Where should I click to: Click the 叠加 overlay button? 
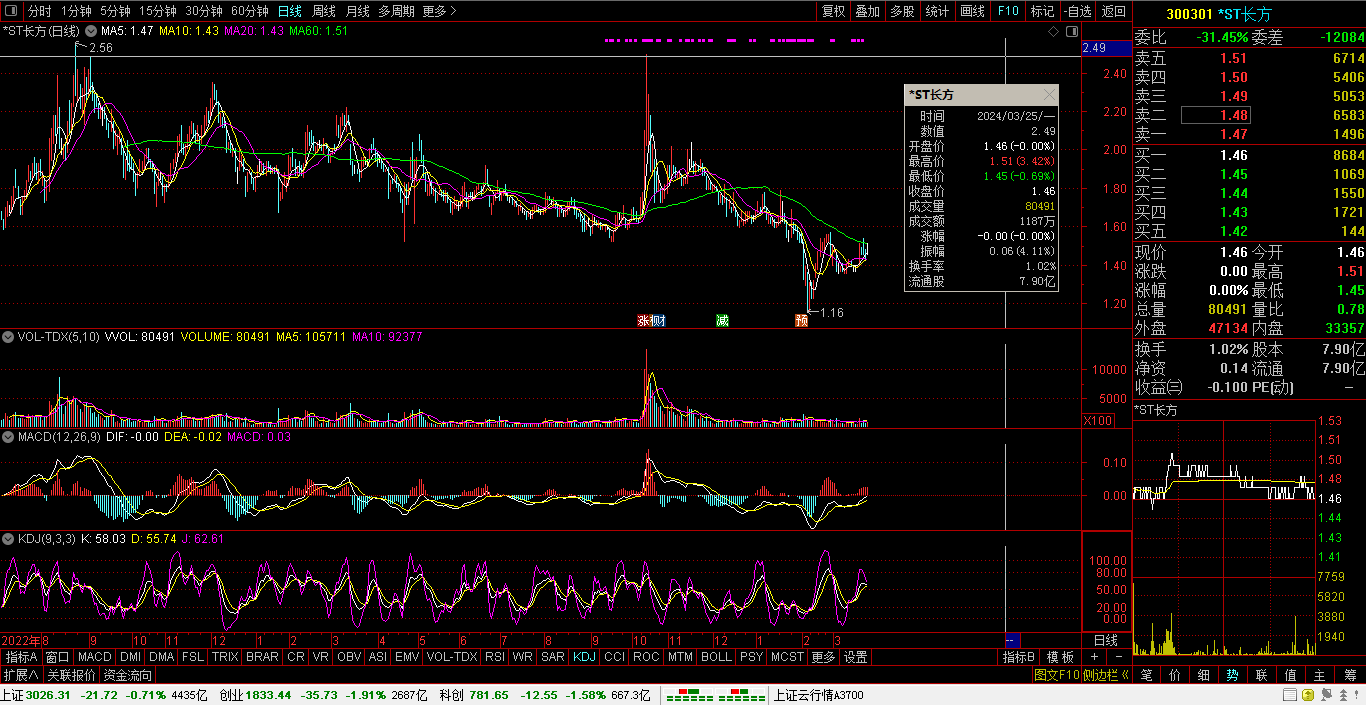(x=868, y=11)
